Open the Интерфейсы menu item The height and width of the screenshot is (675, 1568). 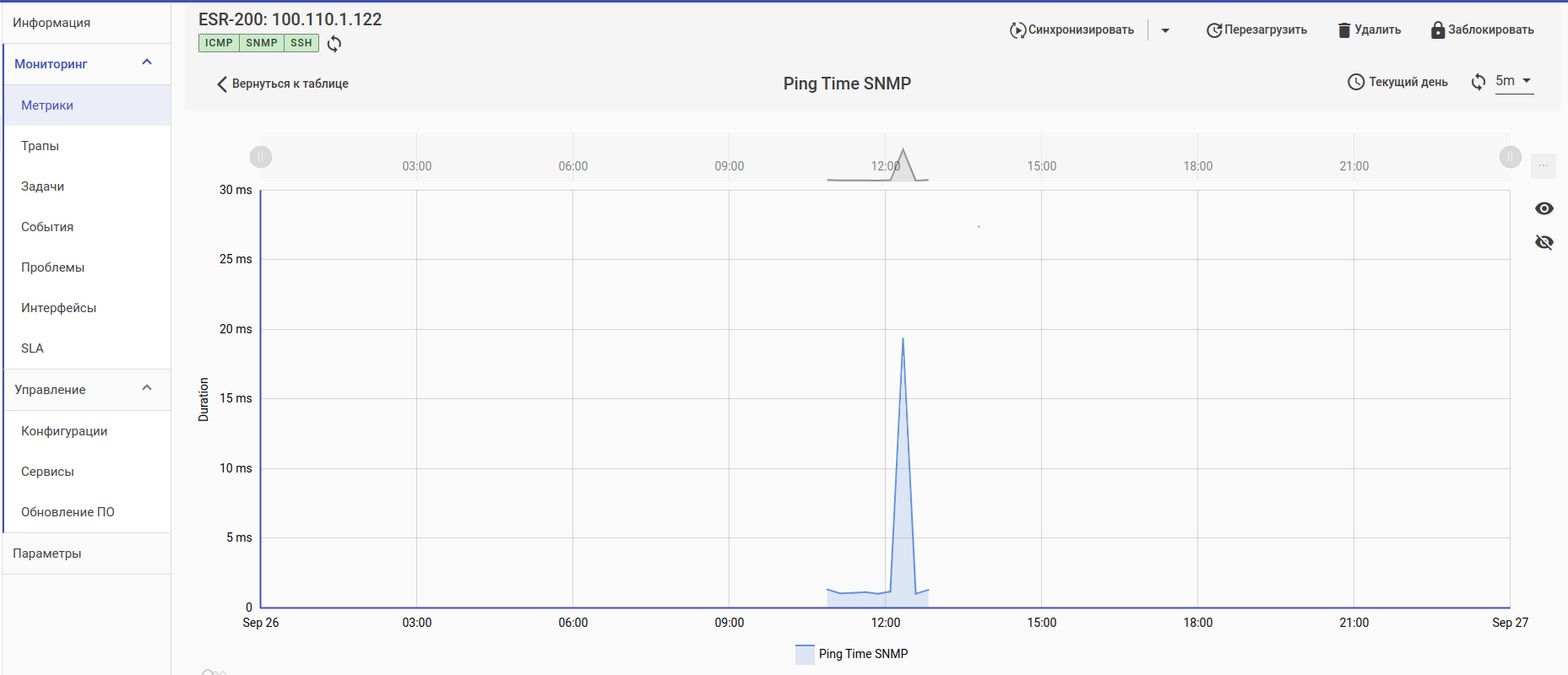coord(59,308)
